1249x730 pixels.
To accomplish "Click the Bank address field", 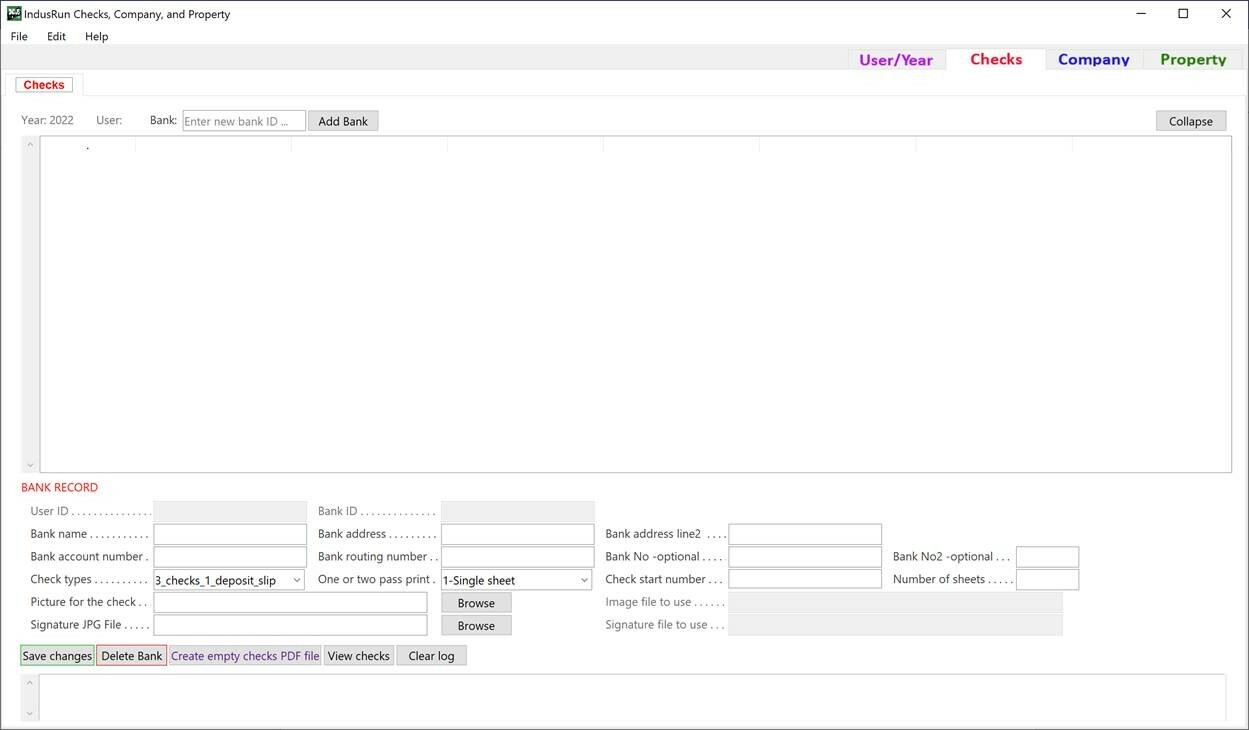I will pyautogui.click(x=518, y=534).
